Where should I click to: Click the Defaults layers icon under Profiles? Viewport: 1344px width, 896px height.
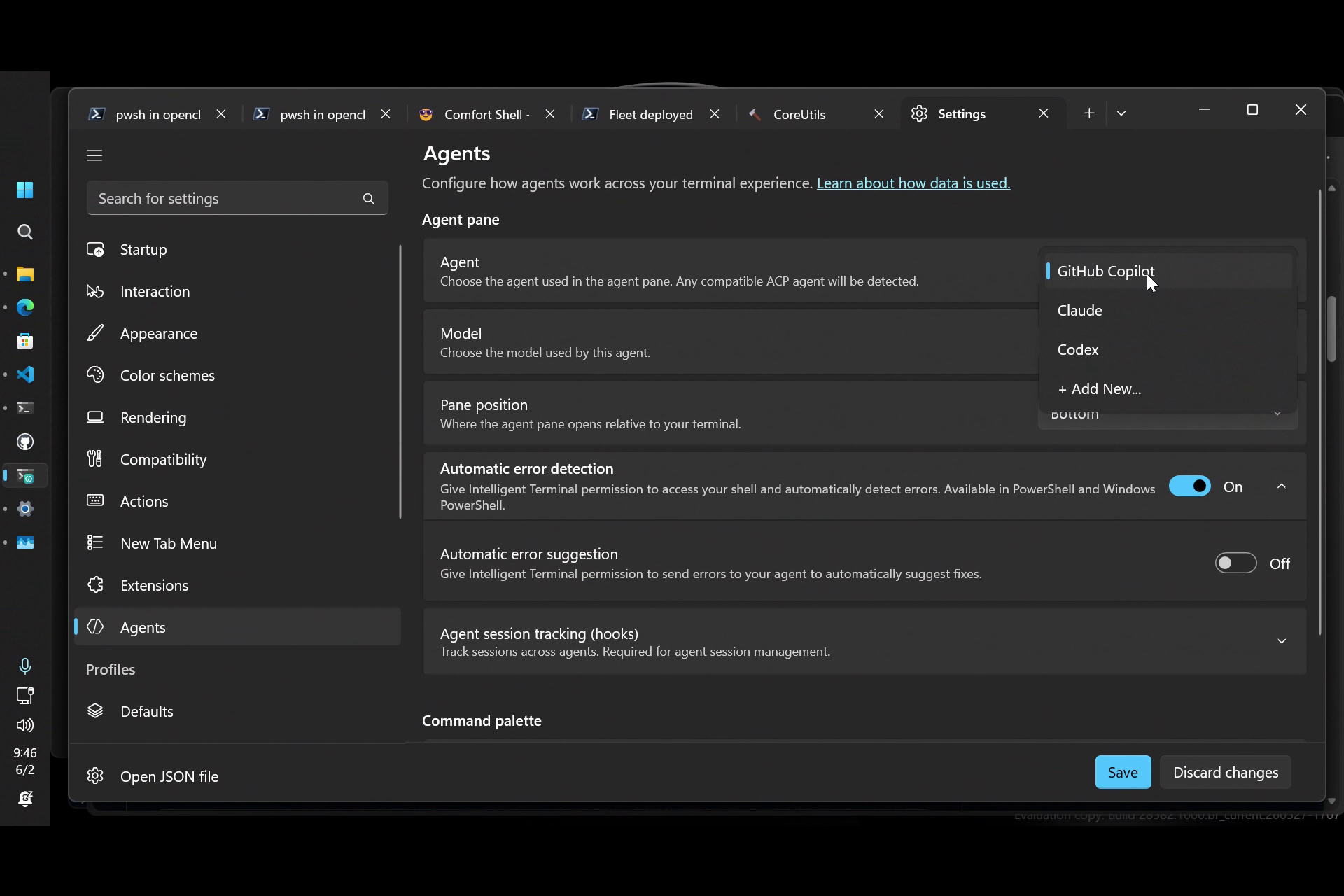pos(95,711)
